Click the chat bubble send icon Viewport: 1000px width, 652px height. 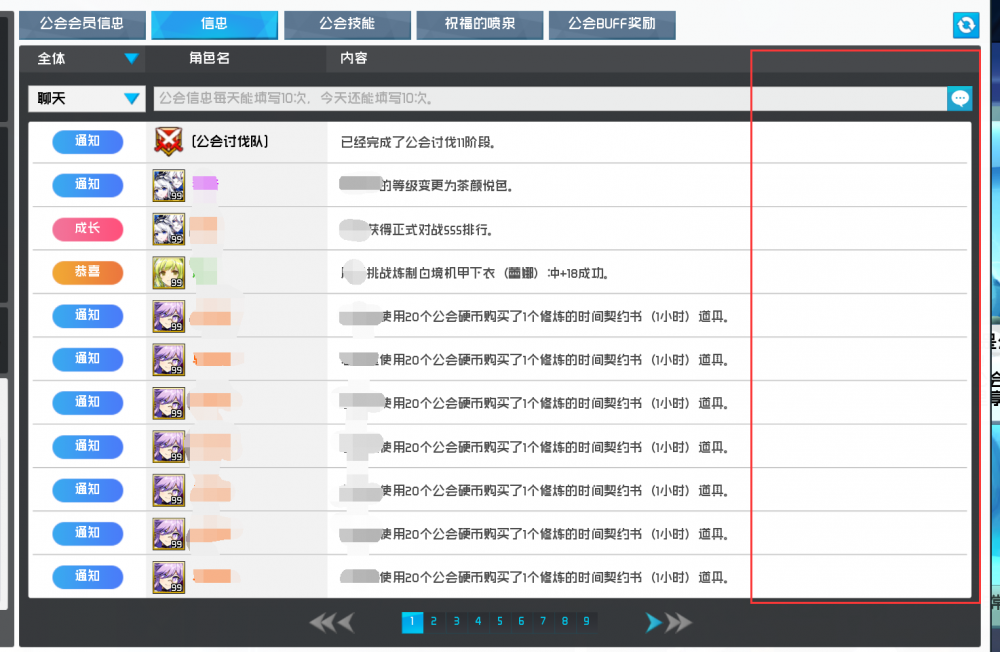point(960,99)
